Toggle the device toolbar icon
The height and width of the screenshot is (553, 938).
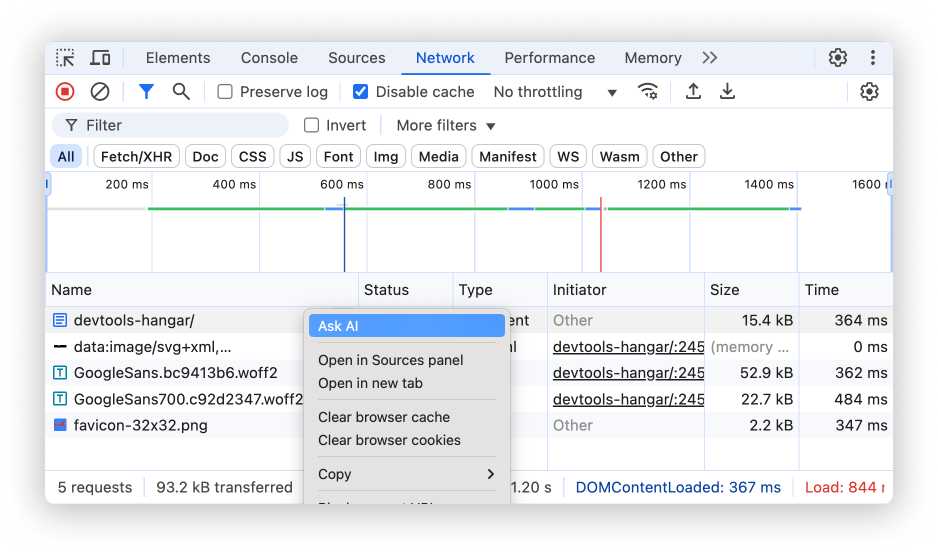click(x=100, y=58)
